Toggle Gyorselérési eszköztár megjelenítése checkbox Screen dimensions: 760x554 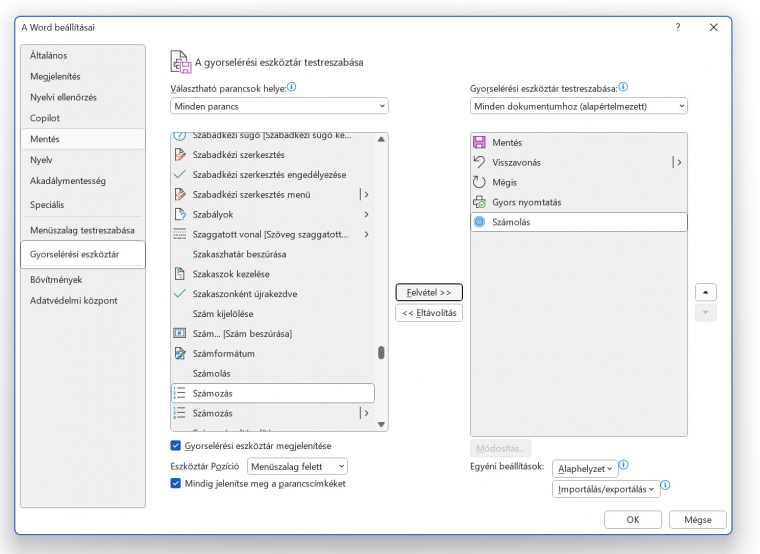coord(175,445)
